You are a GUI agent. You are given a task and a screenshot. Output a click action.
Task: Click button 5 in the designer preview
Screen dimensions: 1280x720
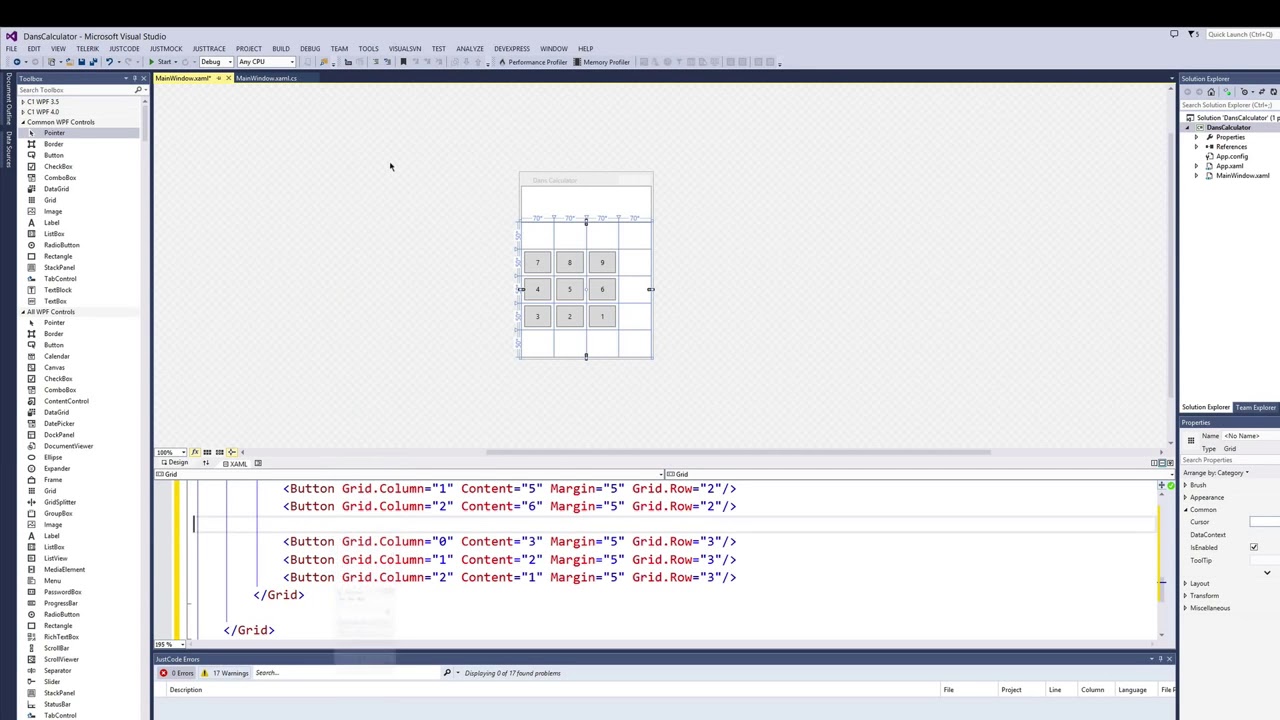[570, 290]
